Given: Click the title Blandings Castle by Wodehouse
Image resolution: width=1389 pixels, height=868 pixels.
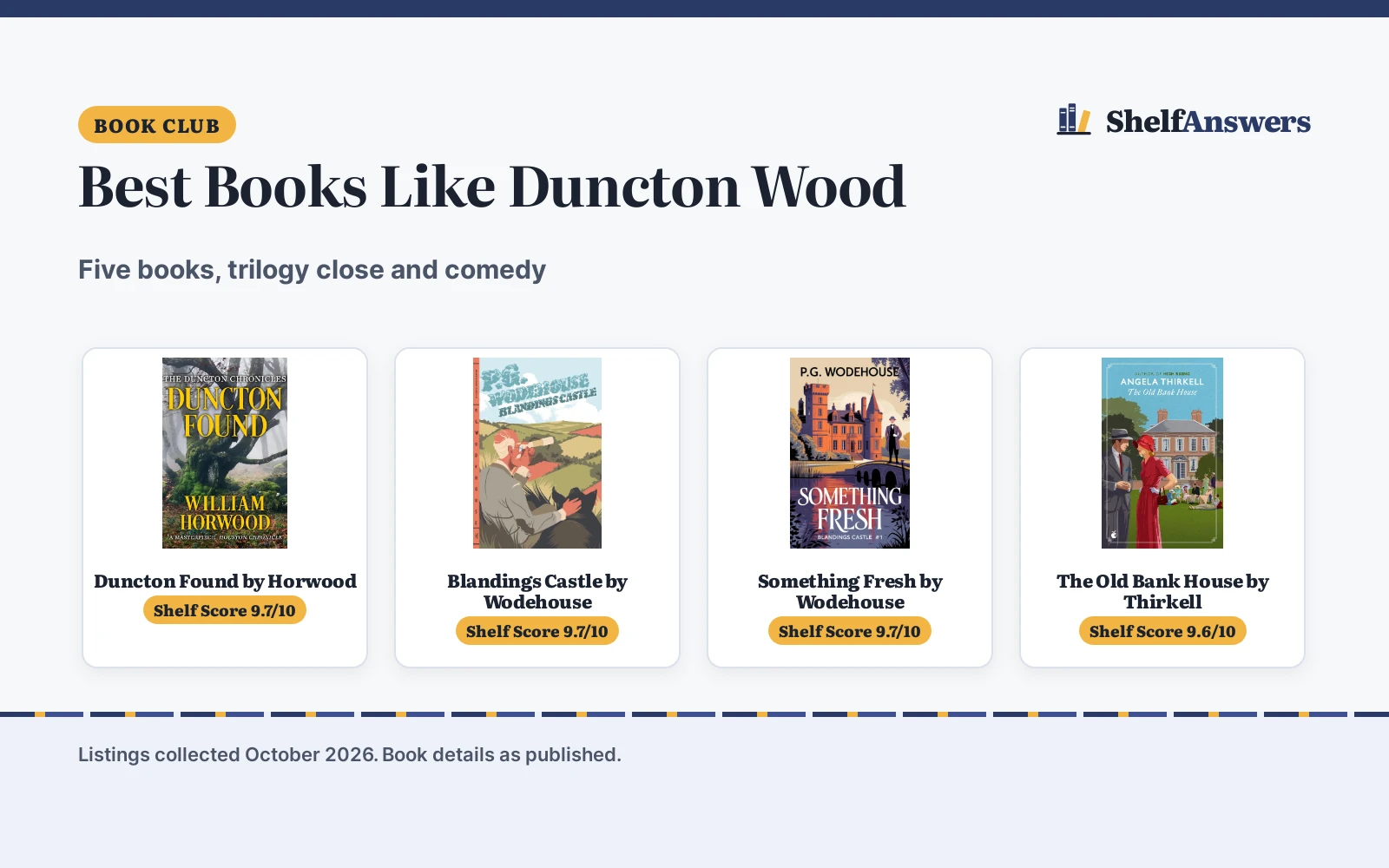Looking at the screenshot, I should [x=537, y=591].
